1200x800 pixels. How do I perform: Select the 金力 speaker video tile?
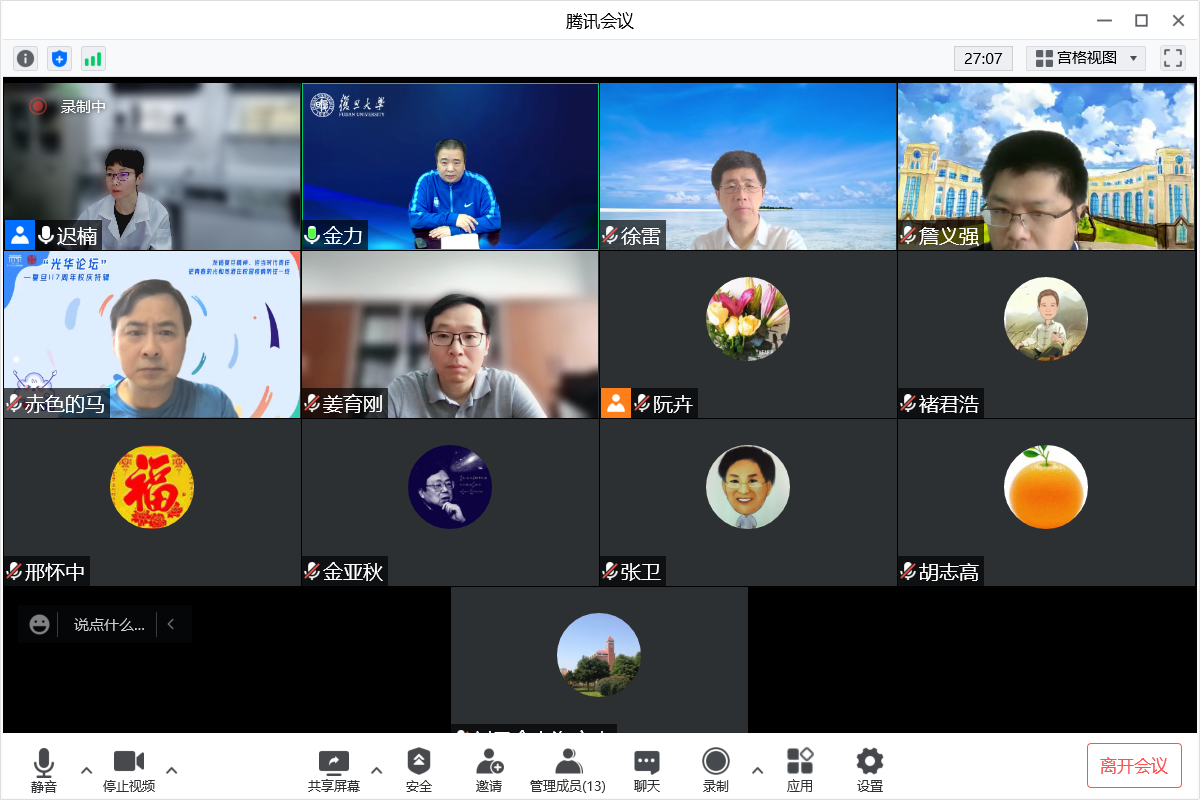pos(450,166)
